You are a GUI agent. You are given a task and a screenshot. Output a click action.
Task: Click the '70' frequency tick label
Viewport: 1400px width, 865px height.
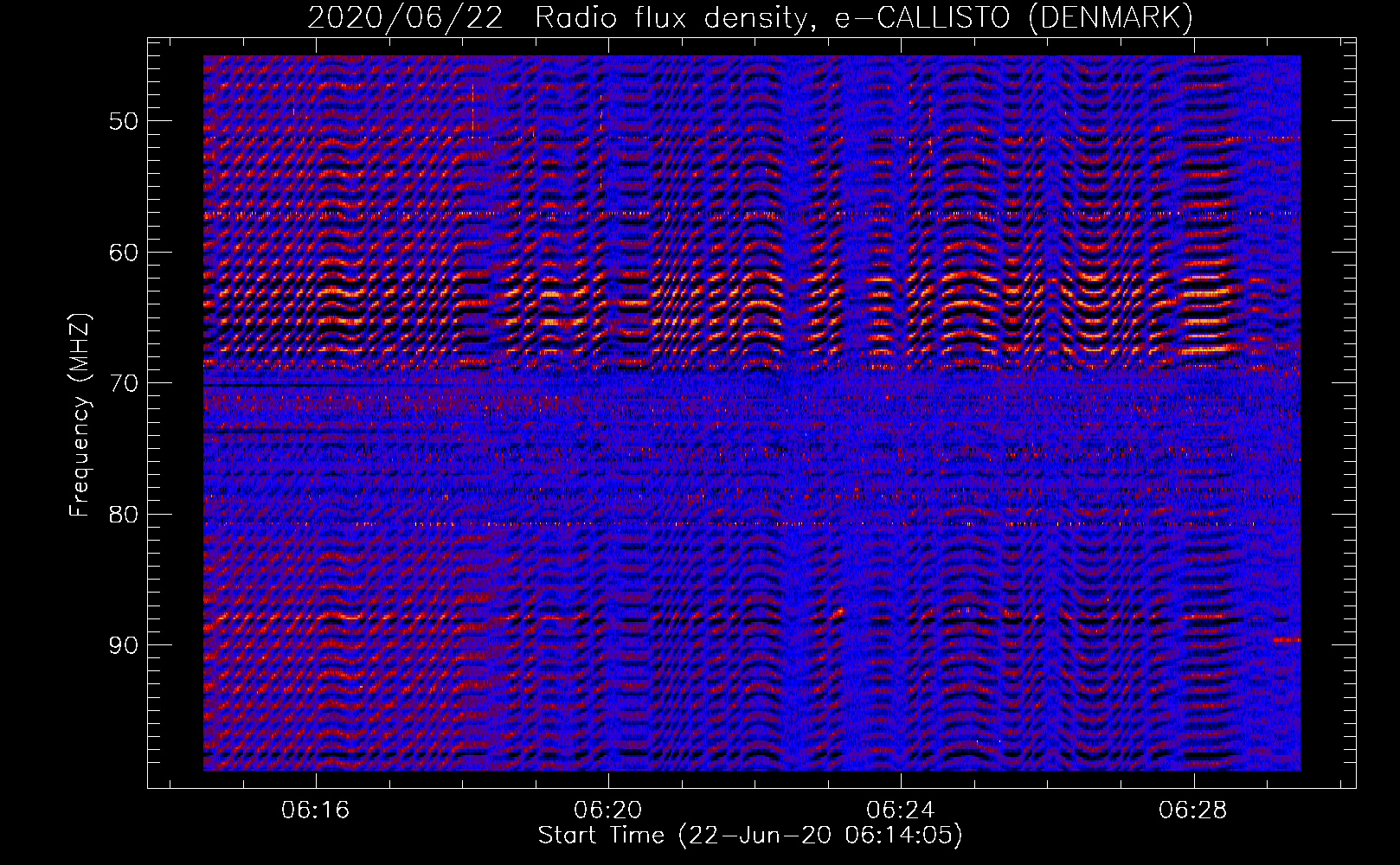tap(124, 382)
